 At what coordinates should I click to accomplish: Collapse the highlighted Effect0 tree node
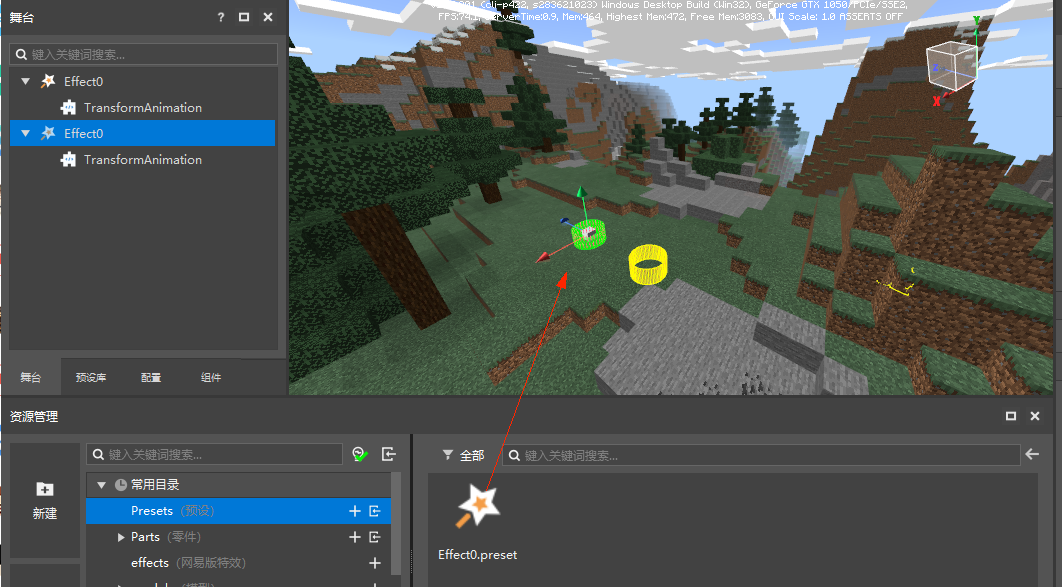(26, 133)
